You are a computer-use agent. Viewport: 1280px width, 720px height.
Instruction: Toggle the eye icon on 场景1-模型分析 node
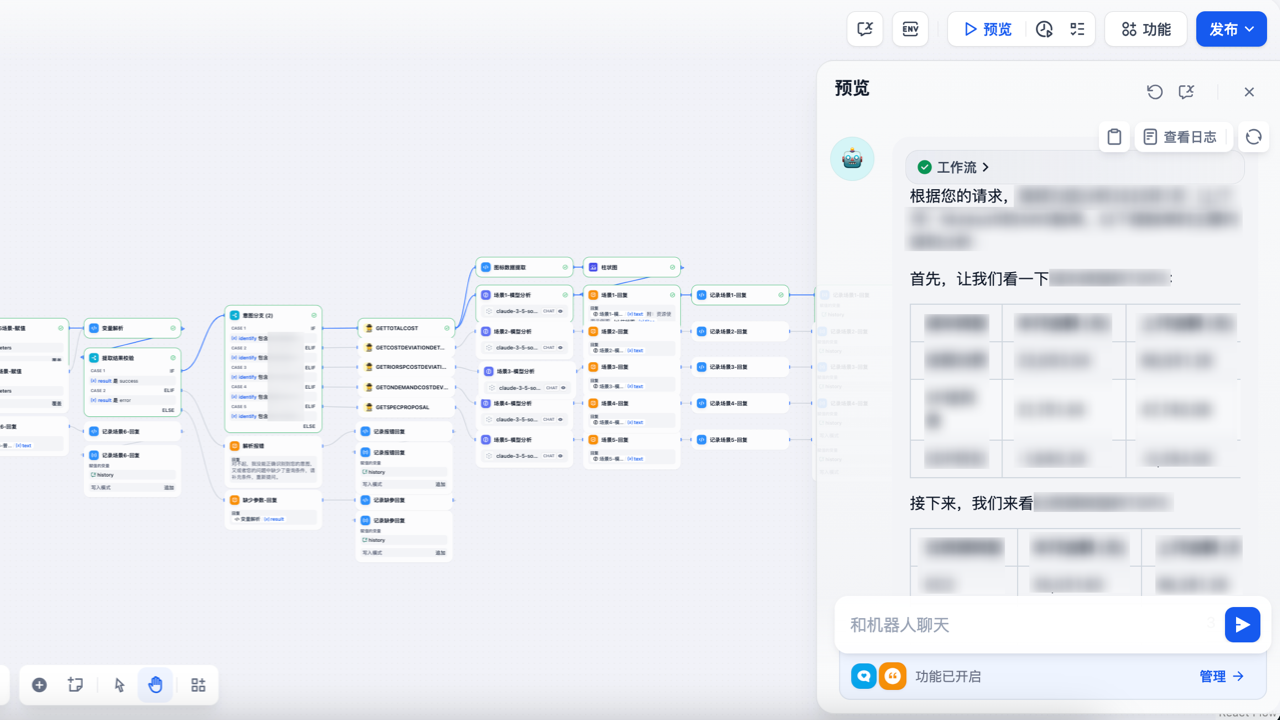(561, 311)
